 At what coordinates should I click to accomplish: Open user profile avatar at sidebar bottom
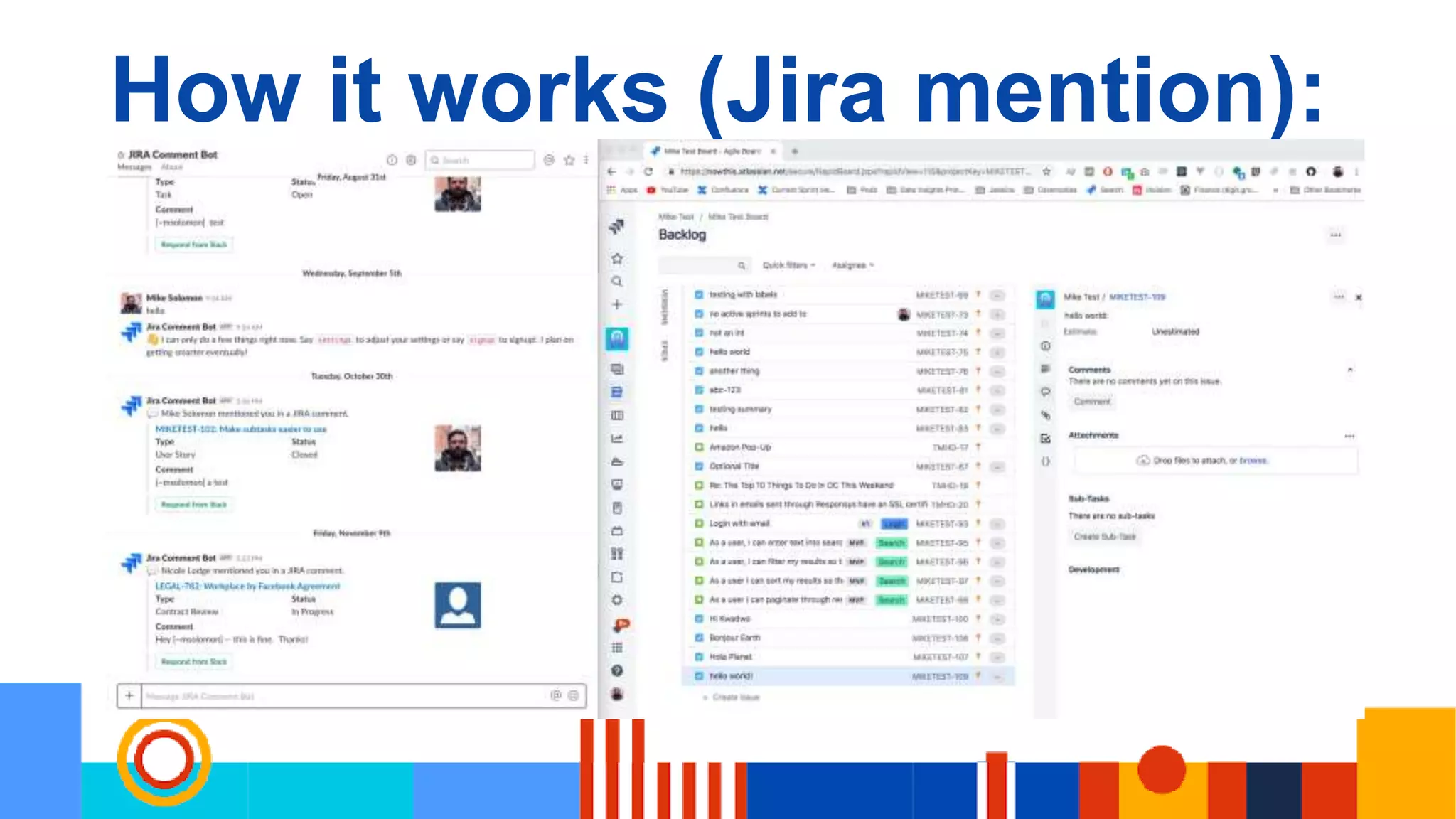(617, 694)
